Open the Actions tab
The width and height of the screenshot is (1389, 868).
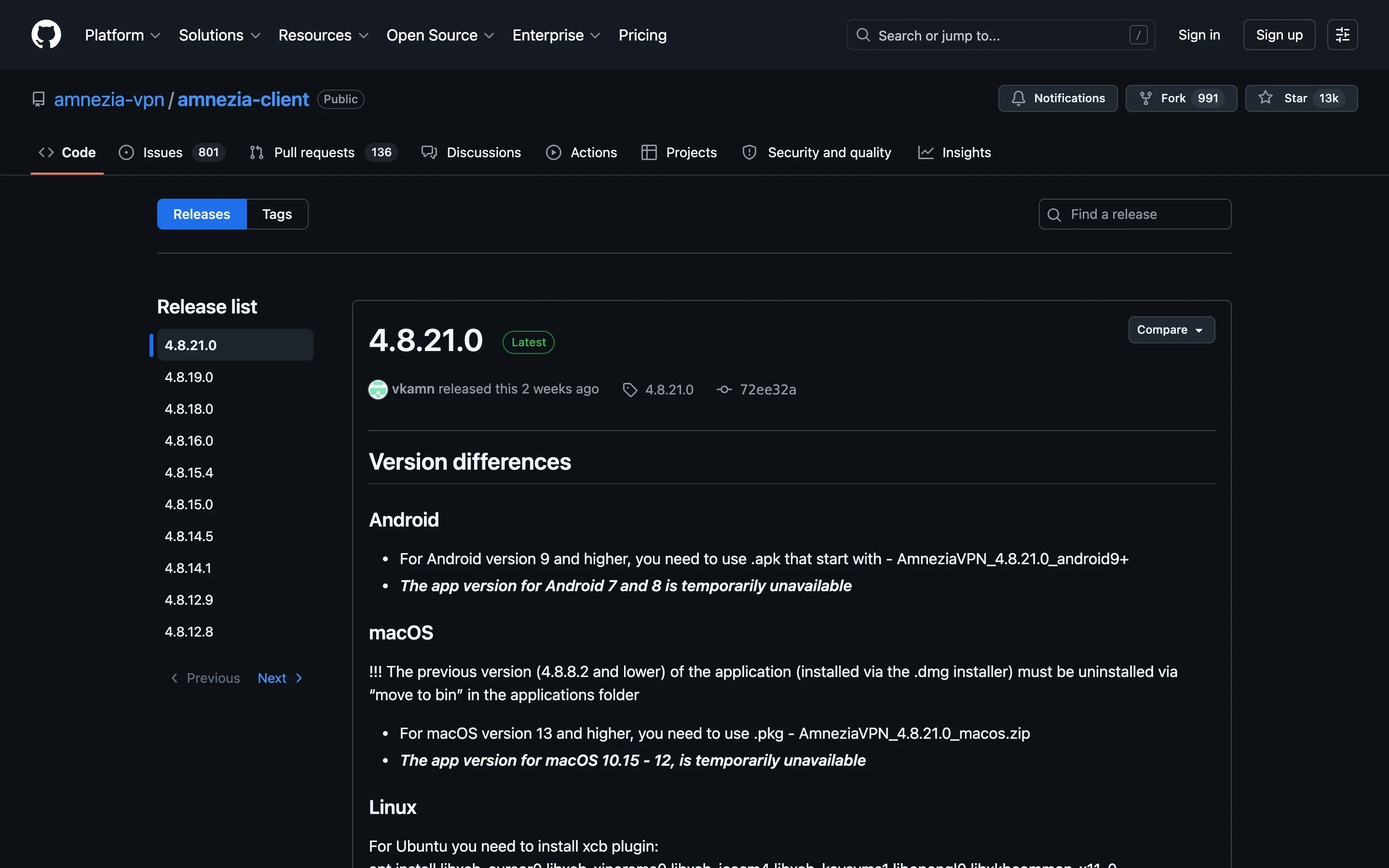pos(582,152)
